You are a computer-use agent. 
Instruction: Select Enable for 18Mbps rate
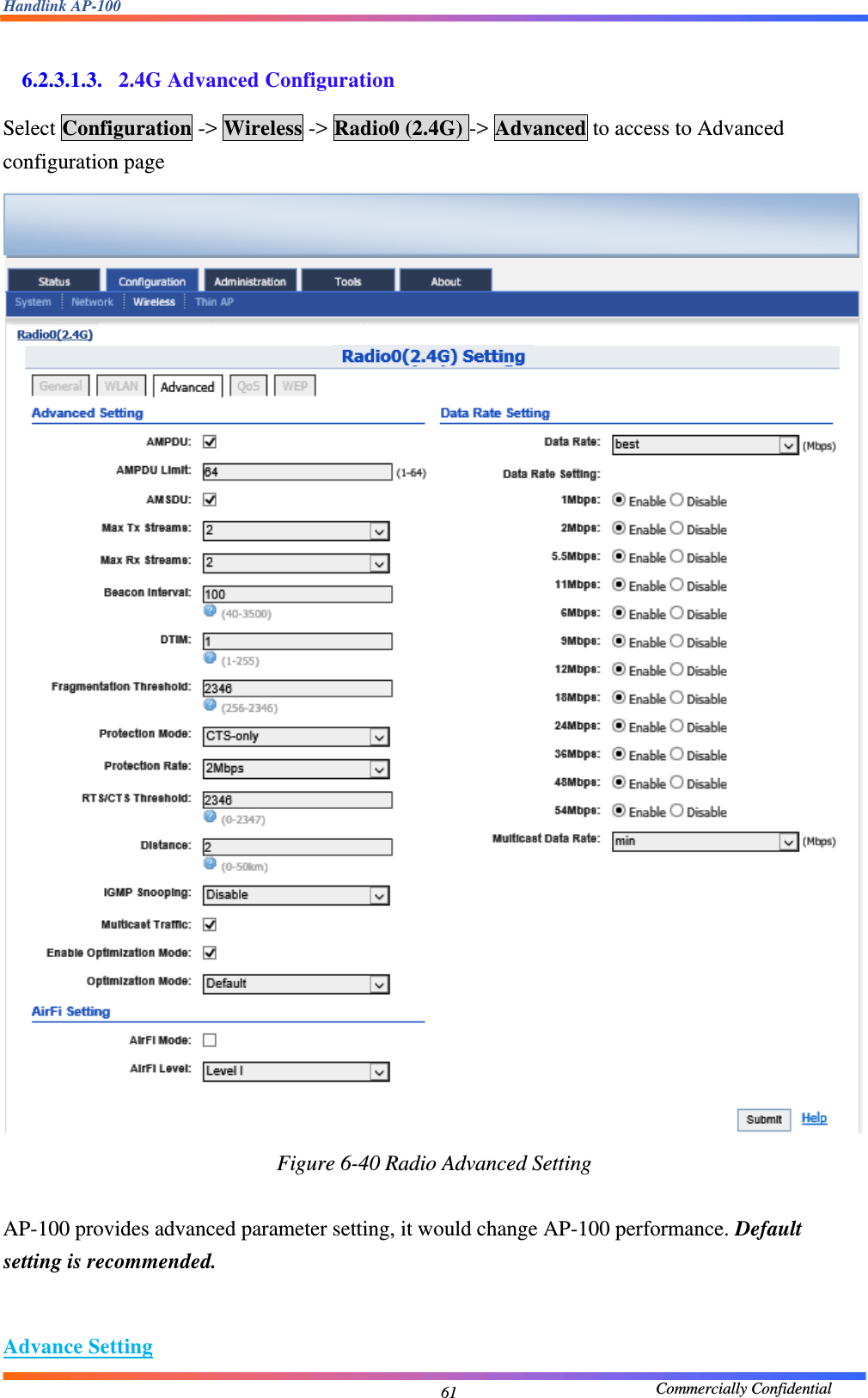619,697
